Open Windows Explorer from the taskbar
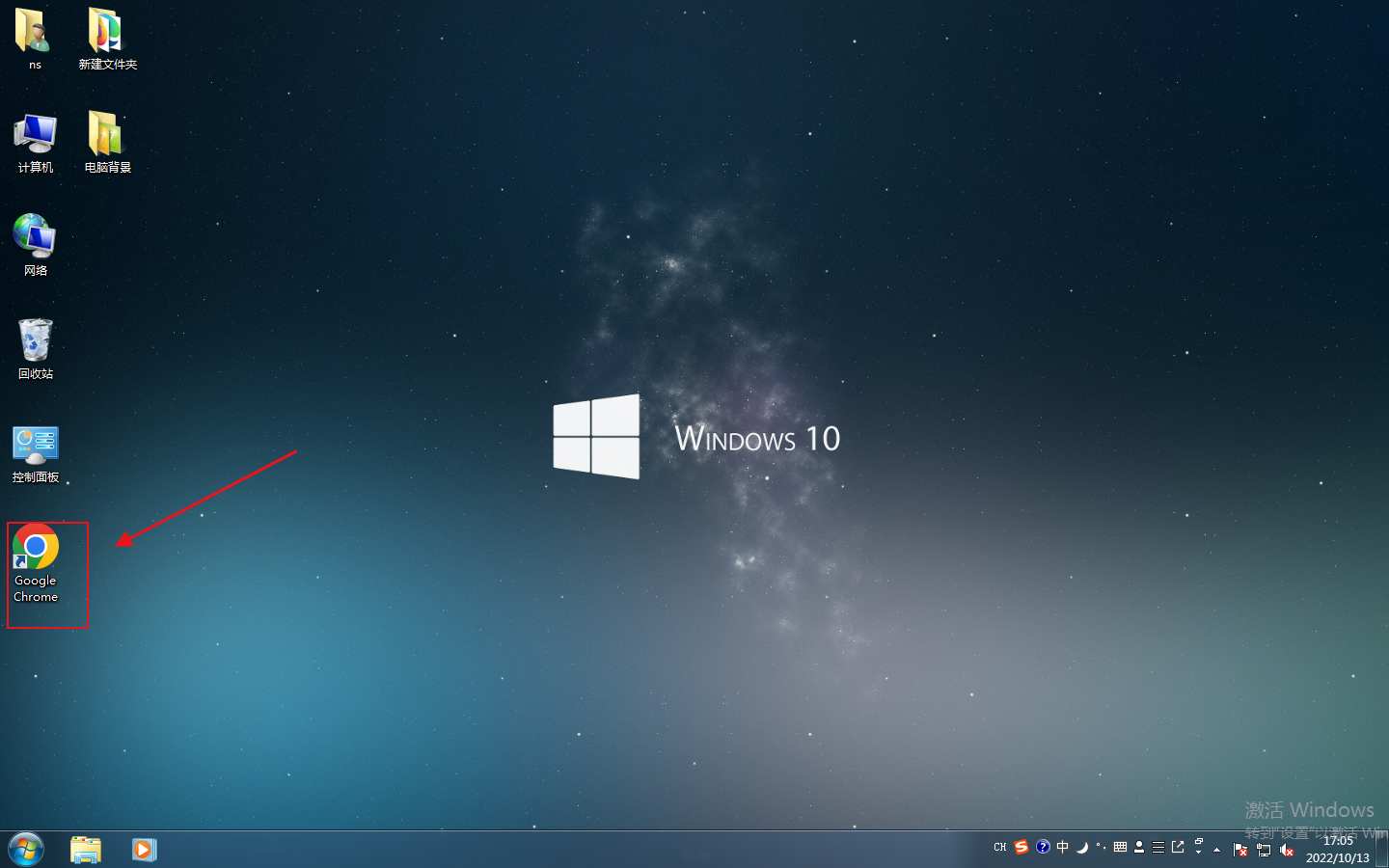 86,849
